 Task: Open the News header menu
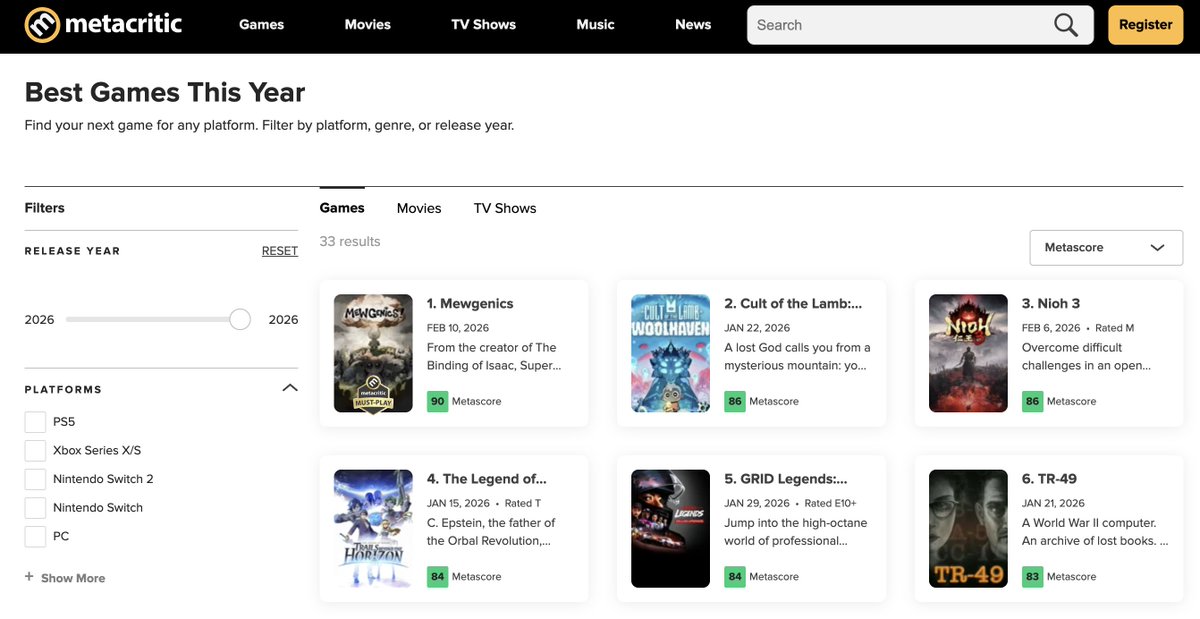pyautogui.click(x=693, y=25)
